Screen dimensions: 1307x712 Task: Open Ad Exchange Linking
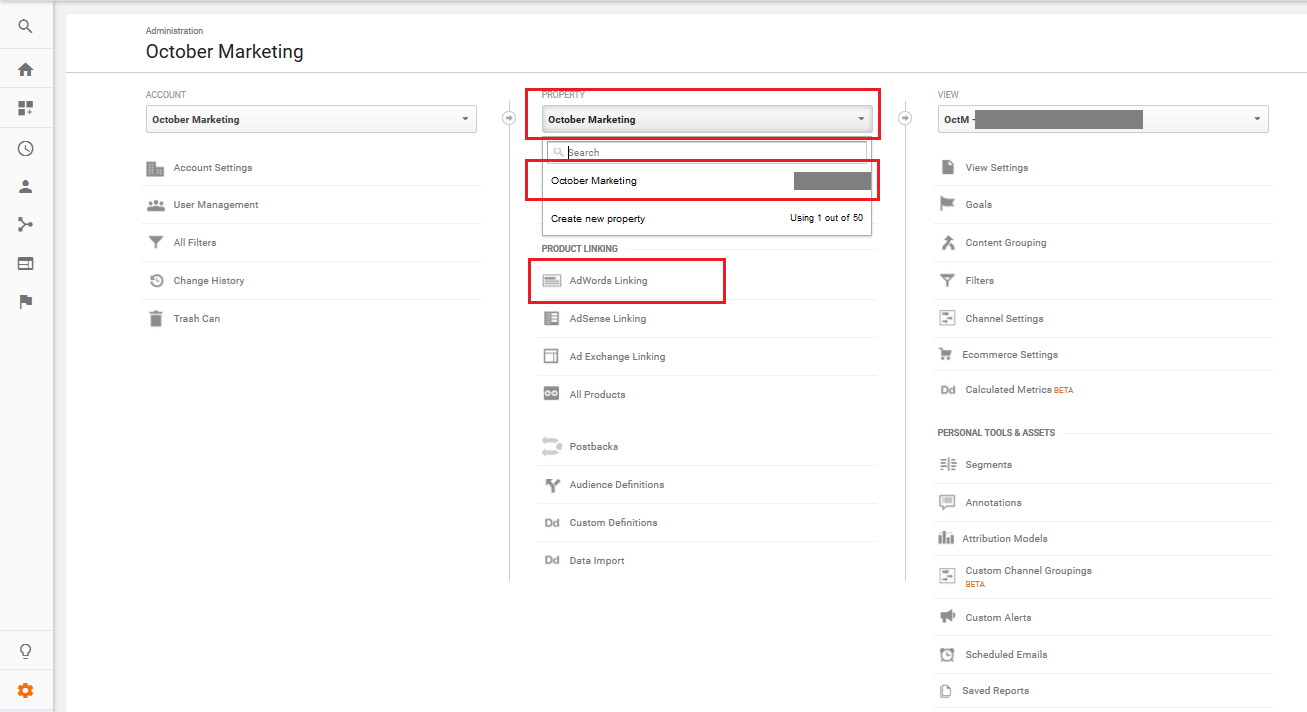(x=617, y=357)
